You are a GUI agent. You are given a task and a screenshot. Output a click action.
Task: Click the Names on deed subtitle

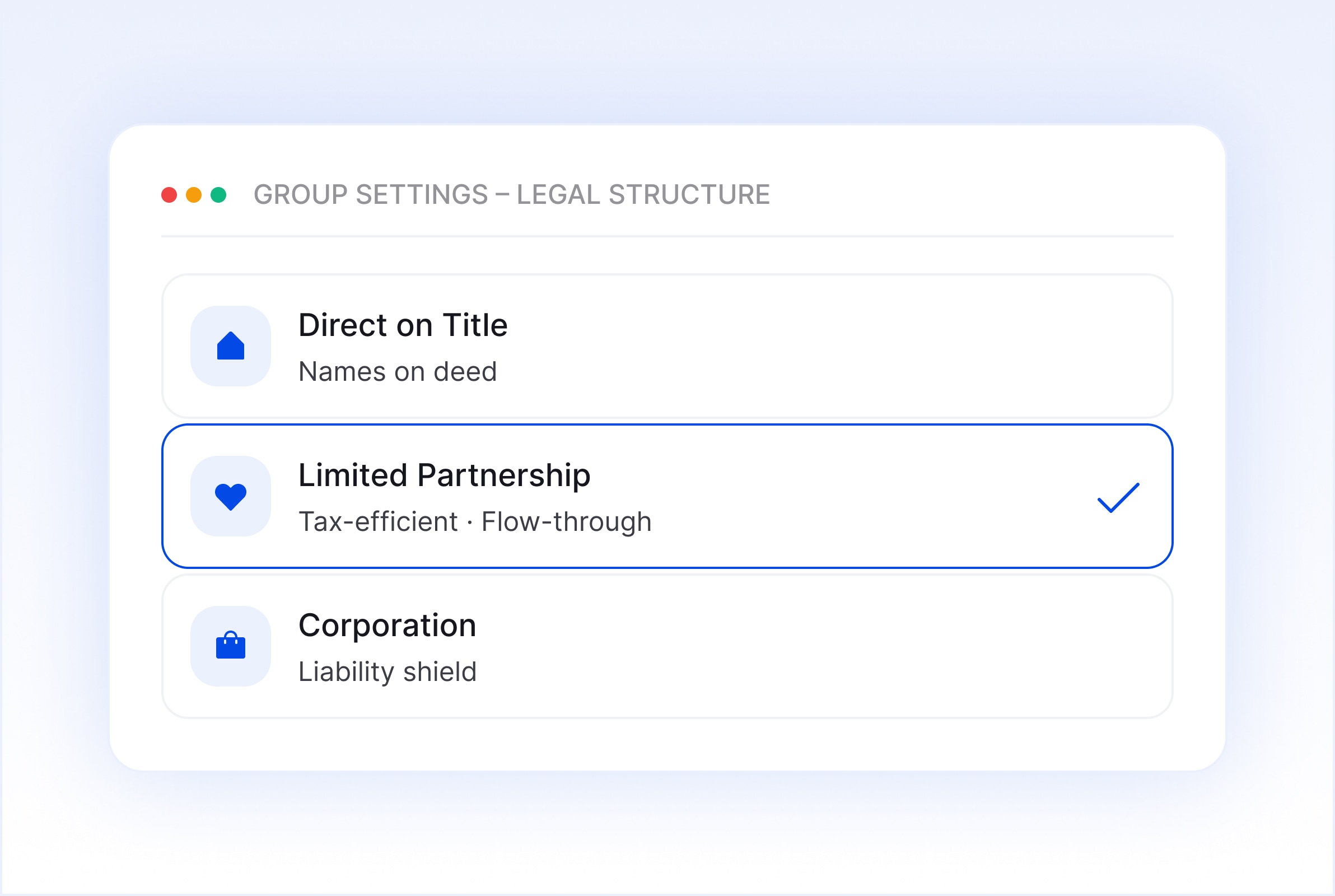(x=398, y=372)
